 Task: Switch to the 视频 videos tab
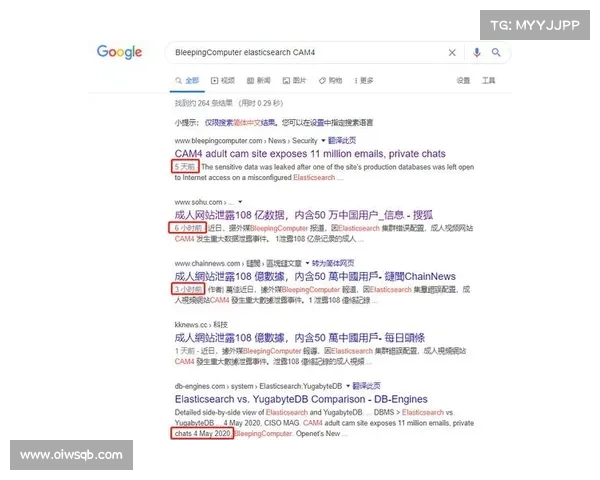223,80
